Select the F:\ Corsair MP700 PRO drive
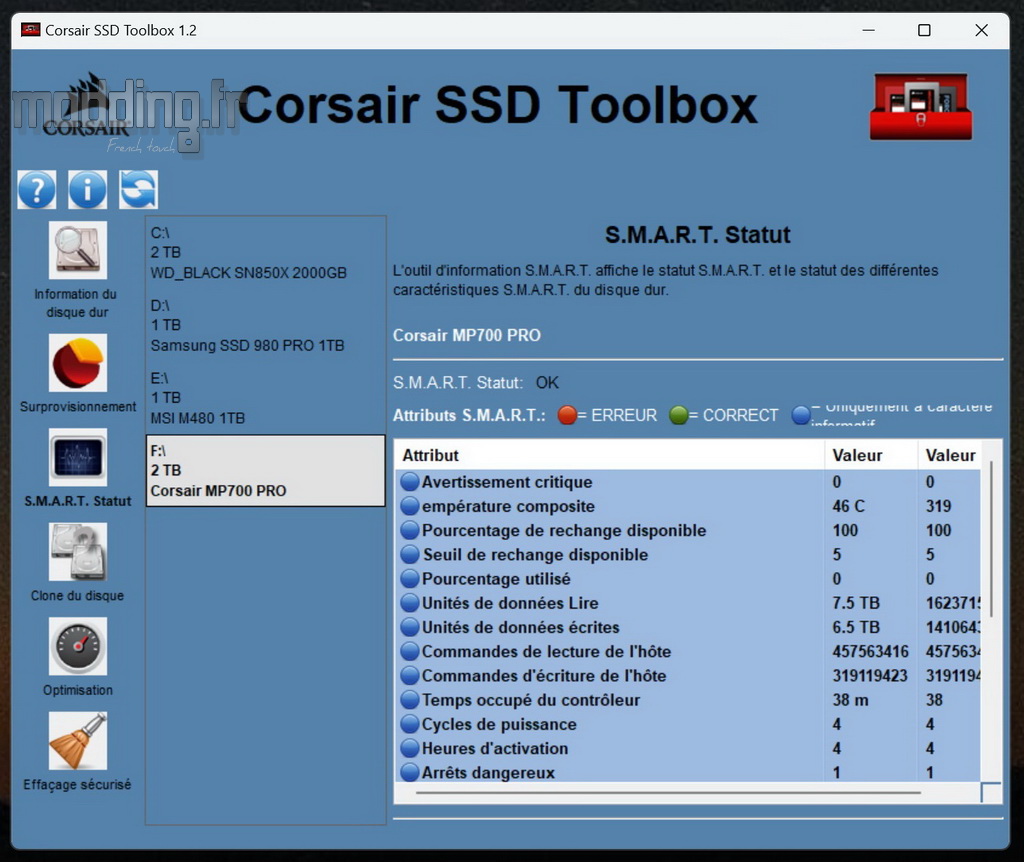 [x=265, y=471]
